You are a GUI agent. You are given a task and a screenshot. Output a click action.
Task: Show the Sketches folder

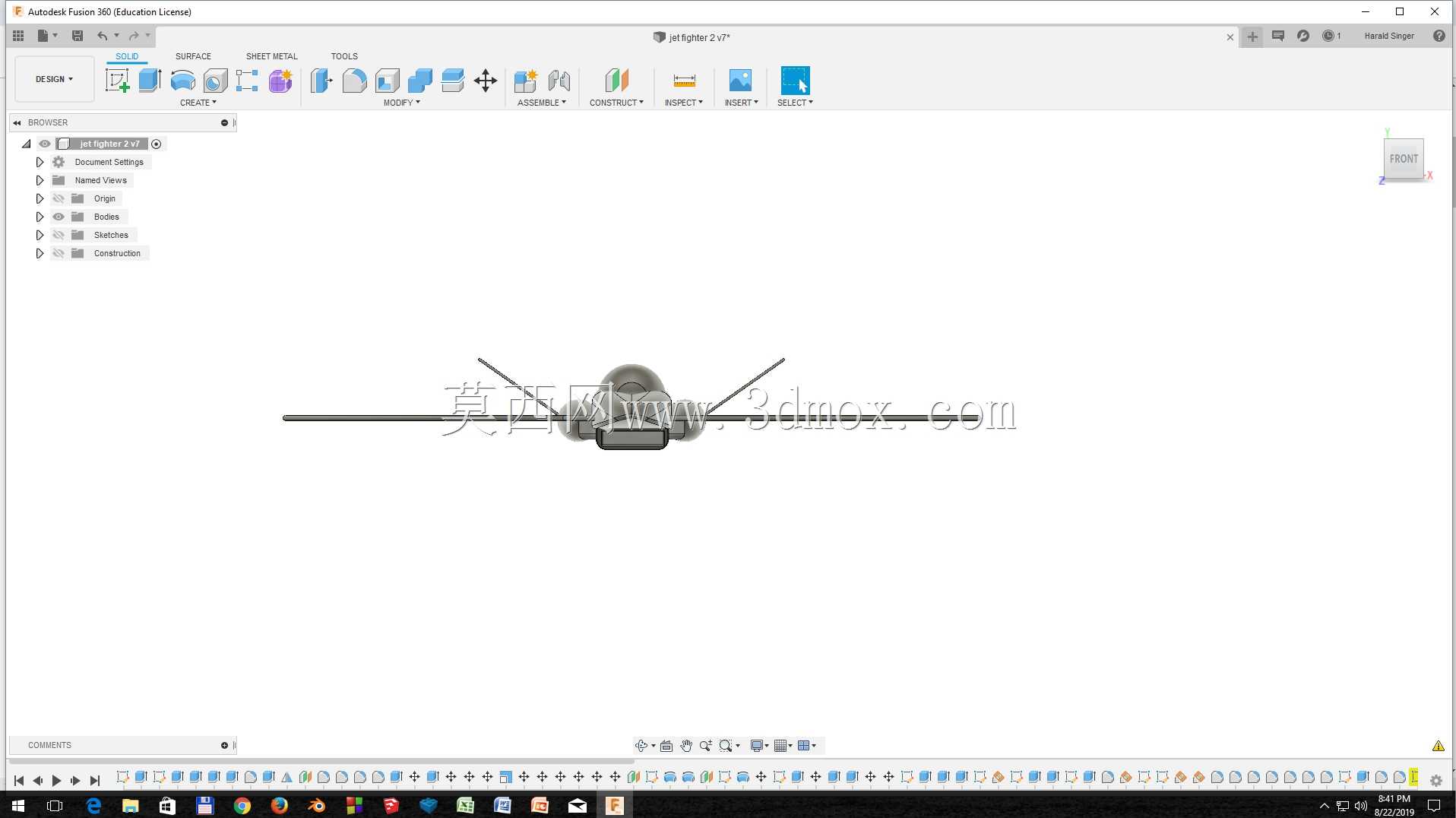coord(59,235)
